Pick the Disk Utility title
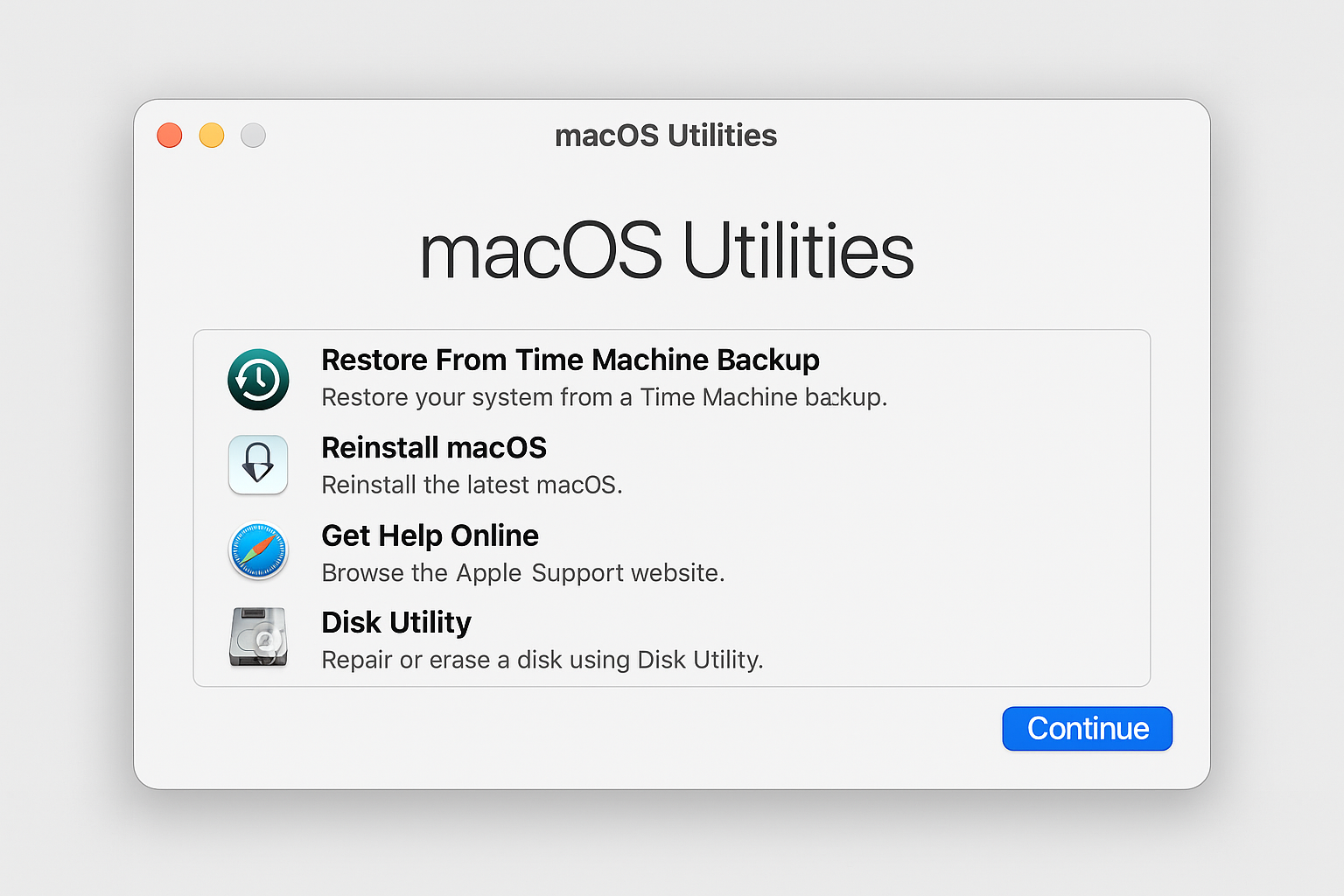The width and height of the screenshot is (1344, 896). tap(396, 622)
